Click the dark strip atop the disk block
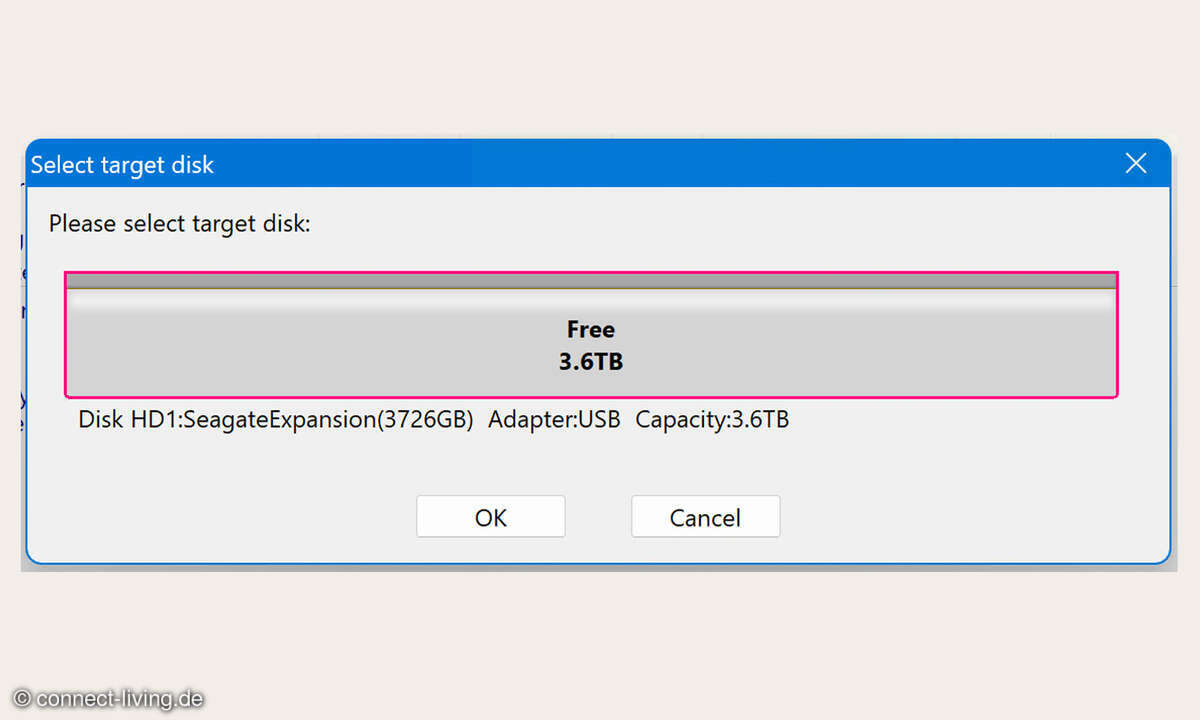1200x720 pixels. point(591,281)
